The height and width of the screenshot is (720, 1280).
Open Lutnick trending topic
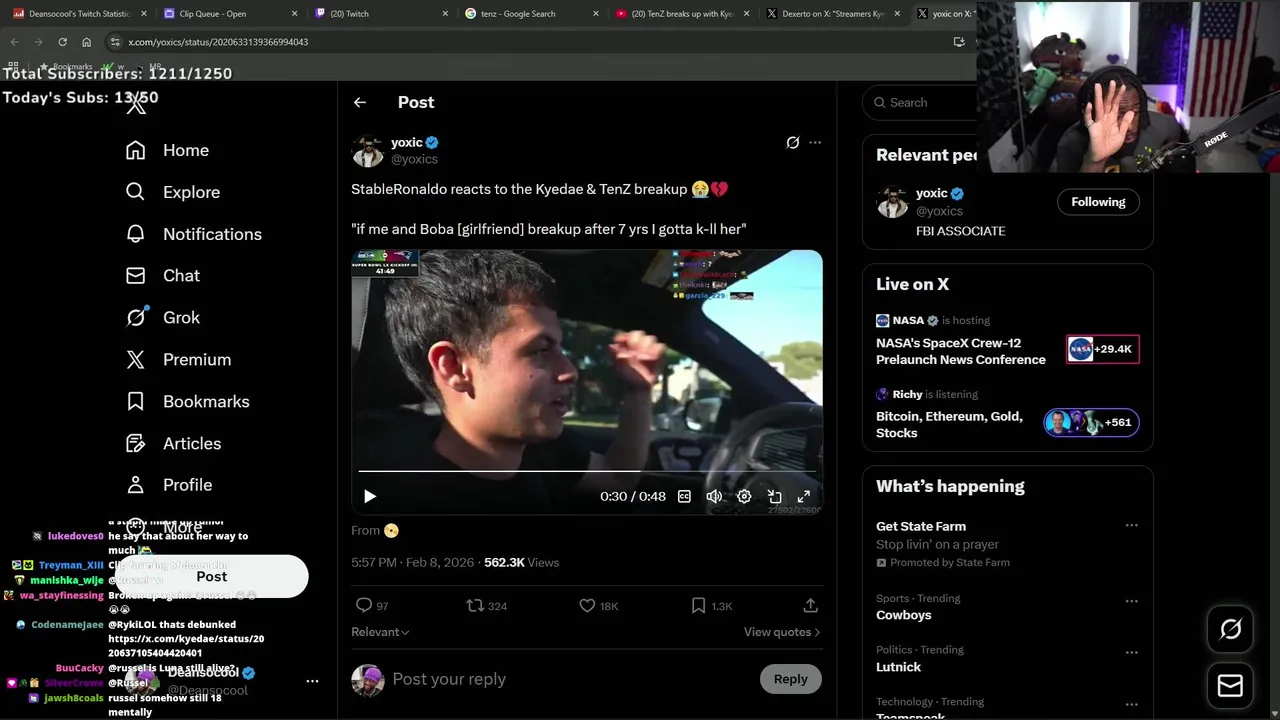898,666
